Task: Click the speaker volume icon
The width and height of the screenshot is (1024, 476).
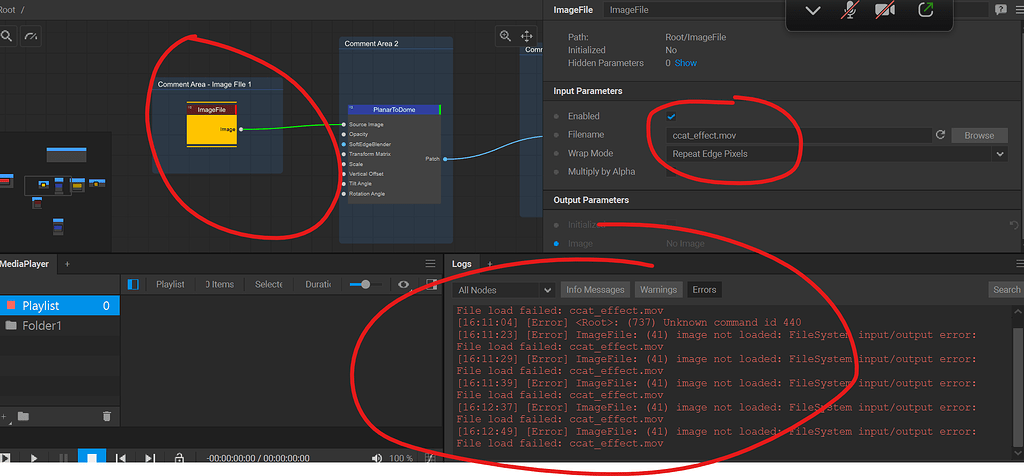Action: coord(377,458)
